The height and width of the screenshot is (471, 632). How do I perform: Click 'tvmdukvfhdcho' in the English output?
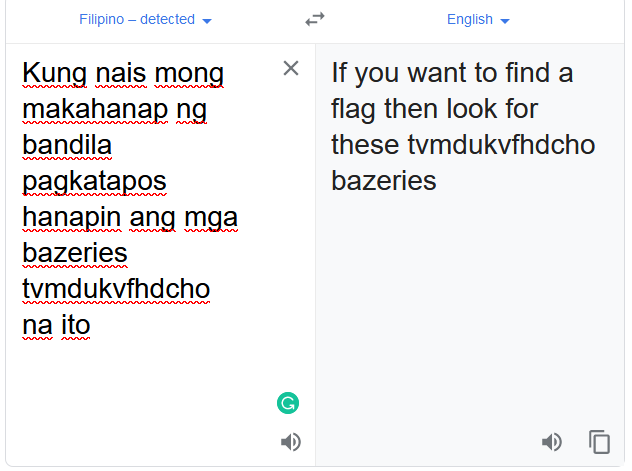pos(501,145)
